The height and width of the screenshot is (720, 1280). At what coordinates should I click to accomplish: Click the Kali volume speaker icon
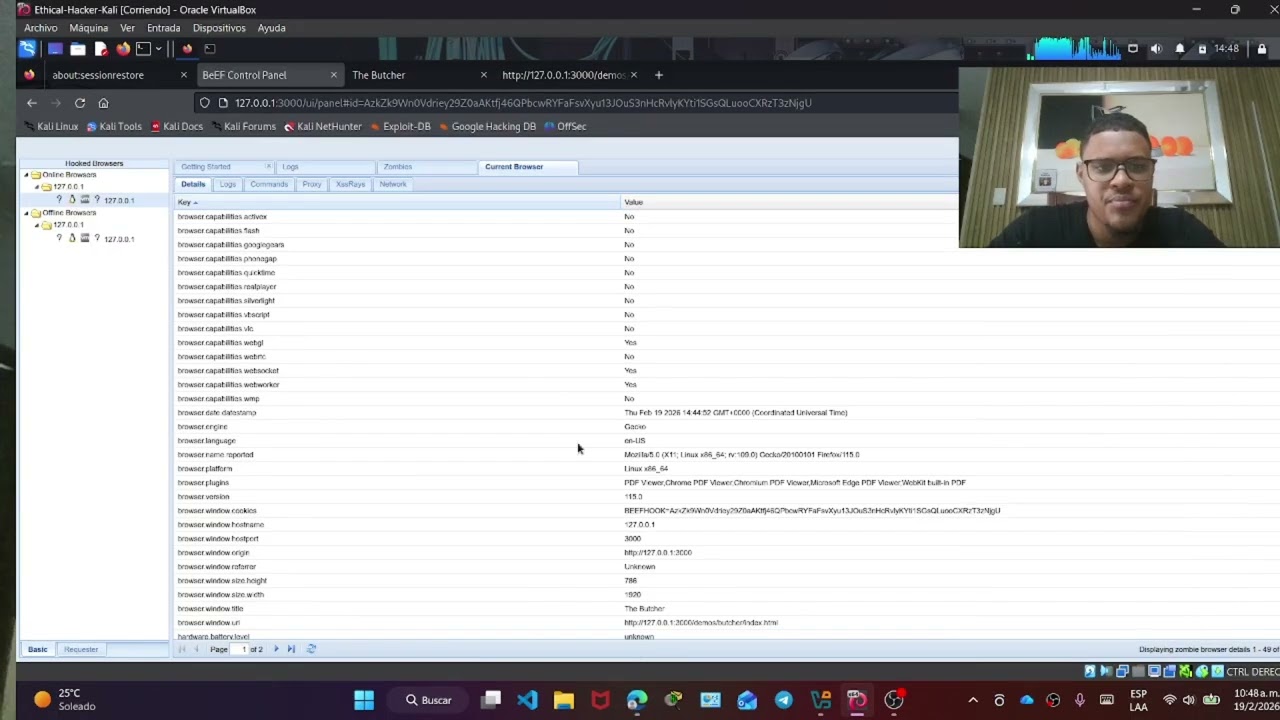click(x=1156, y=48)
